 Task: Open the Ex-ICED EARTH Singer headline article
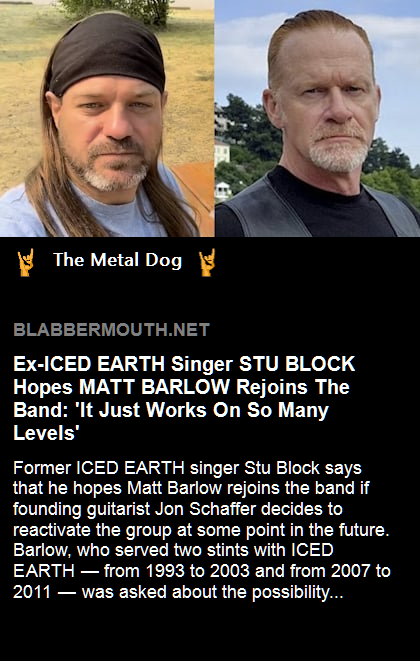pos(184,398)
